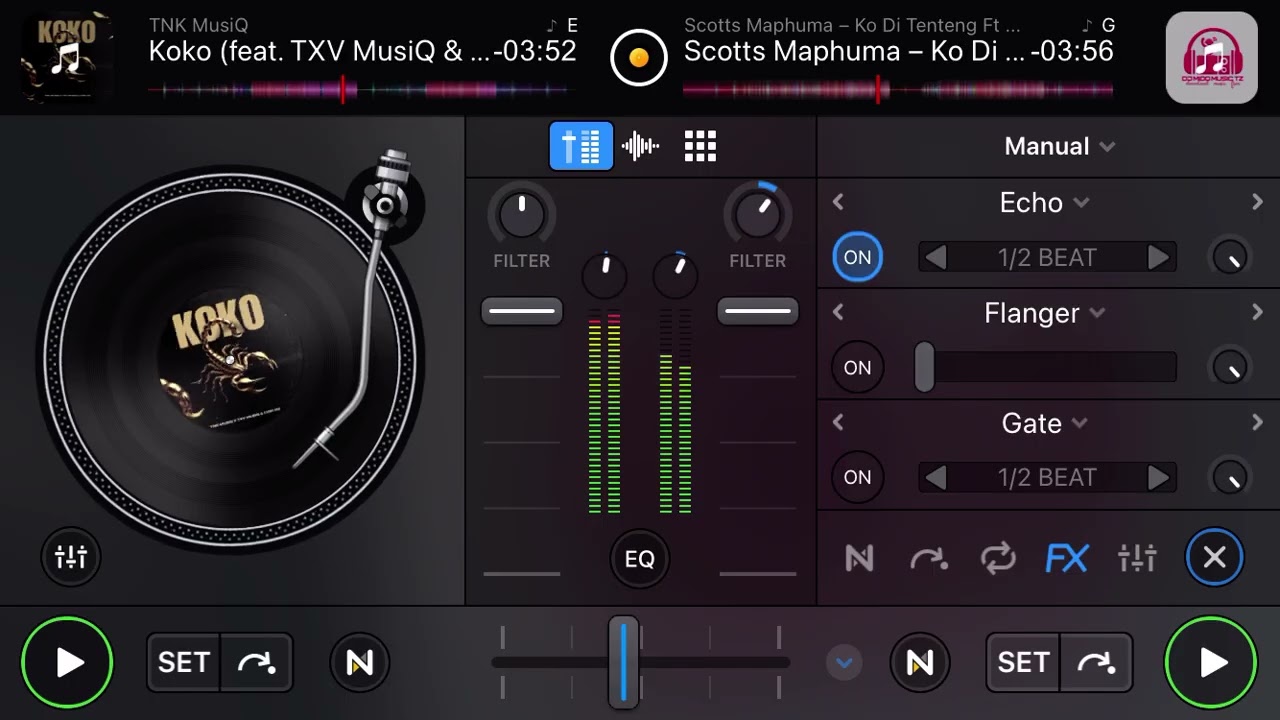Open left deck mixer tools button

71,557
